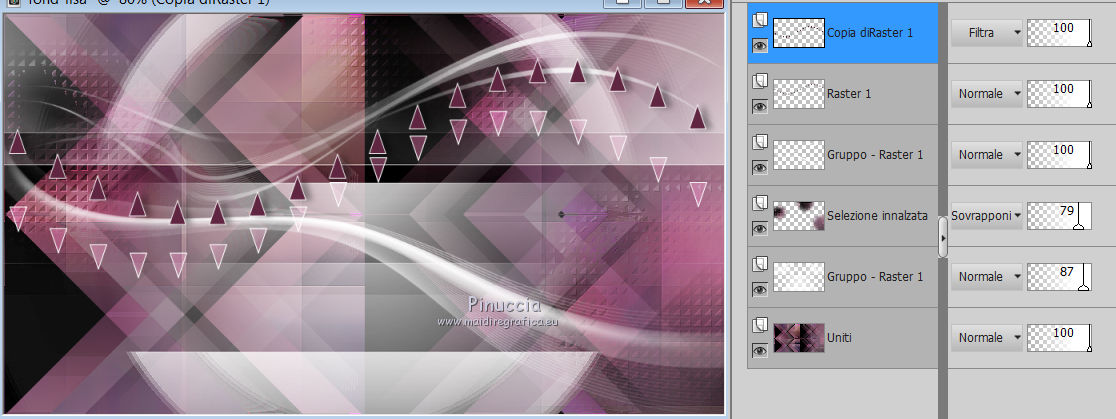Image resolution: width=1116 pixels, height=419 pixels.
Task: Click the layer name Uniti
Action: click(x=839, y=338)
